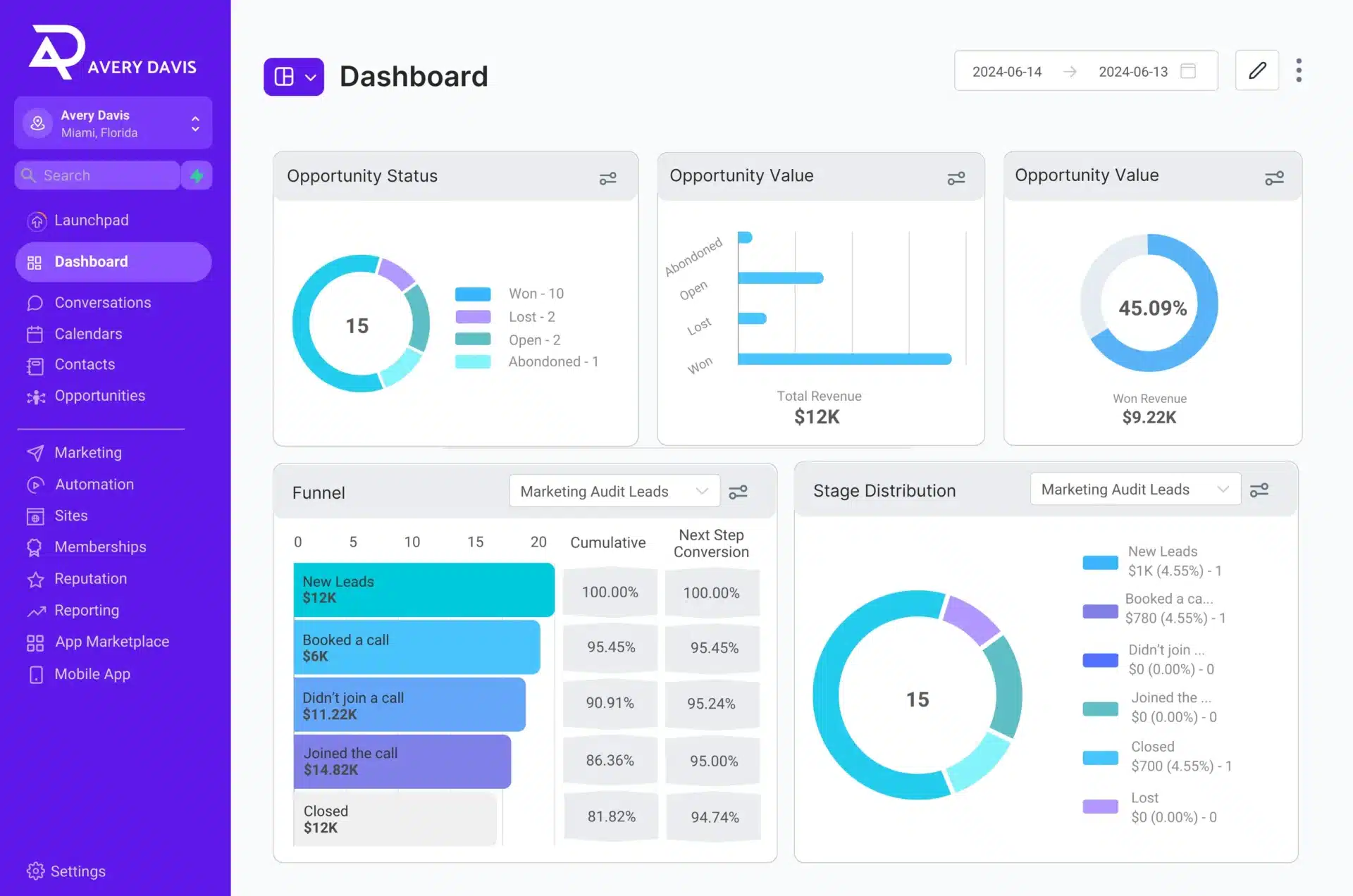Click the Launchpad icon in sidebar
This screenshot has height=896, width=1353.
(37, 221)
